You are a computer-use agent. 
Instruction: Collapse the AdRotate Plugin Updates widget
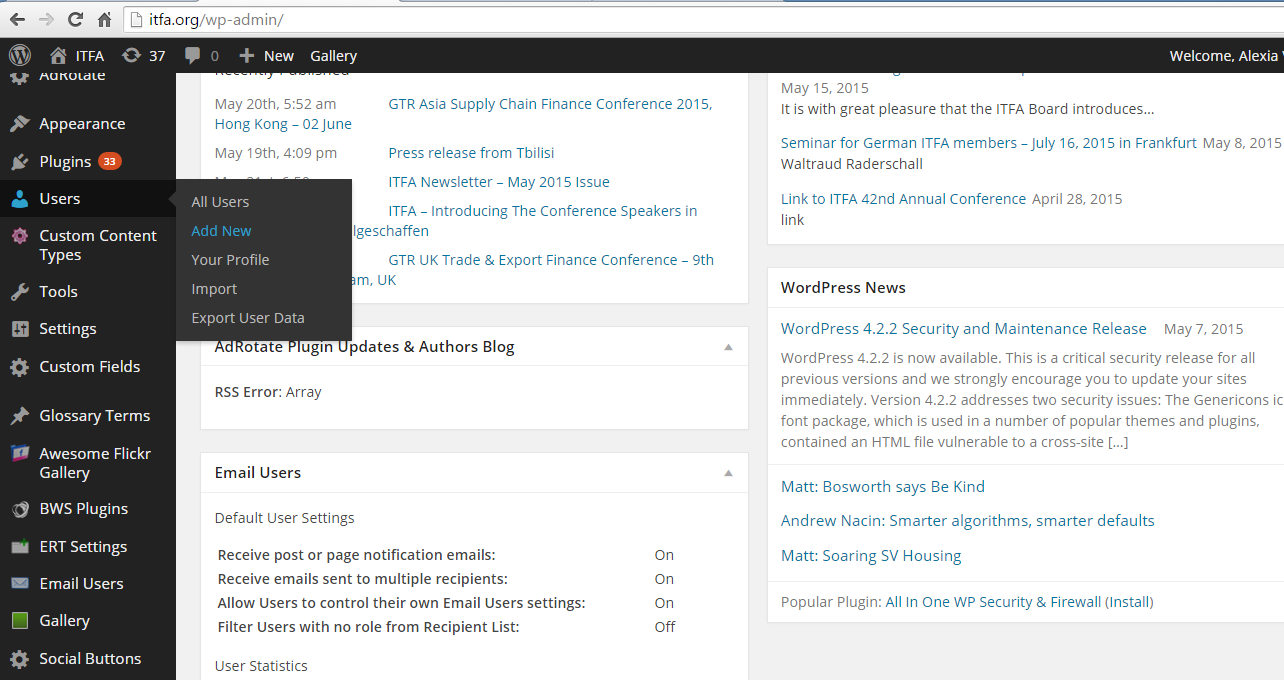point(728,347)
